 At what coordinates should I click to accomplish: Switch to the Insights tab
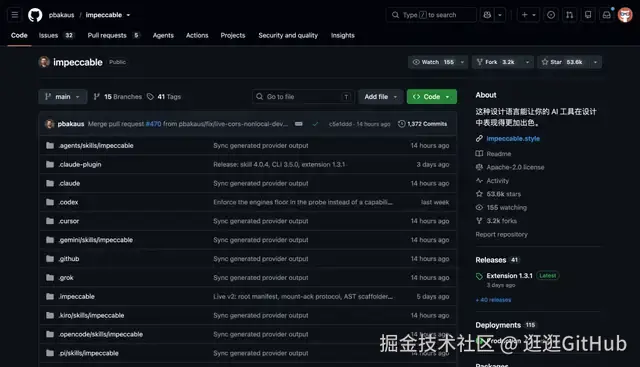coord(342,36)
